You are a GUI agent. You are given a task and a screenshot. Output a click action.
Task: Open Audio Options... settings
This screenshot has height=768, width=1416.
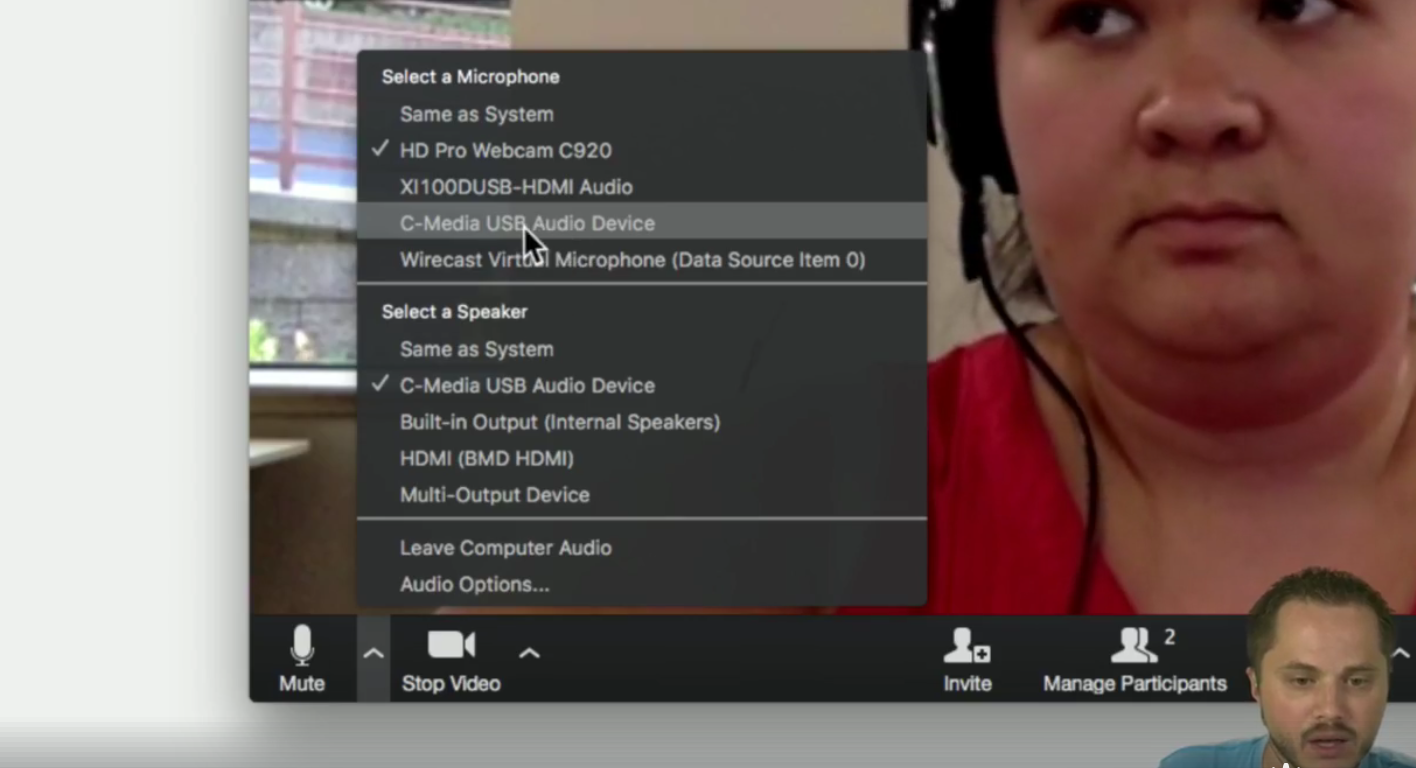[x=474, y=585]
